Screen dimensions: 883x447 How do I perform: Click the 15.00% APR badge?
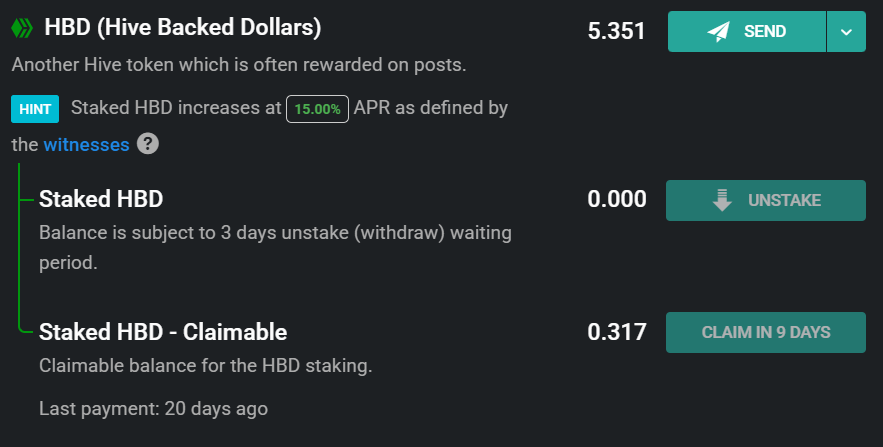pos(317,109)
